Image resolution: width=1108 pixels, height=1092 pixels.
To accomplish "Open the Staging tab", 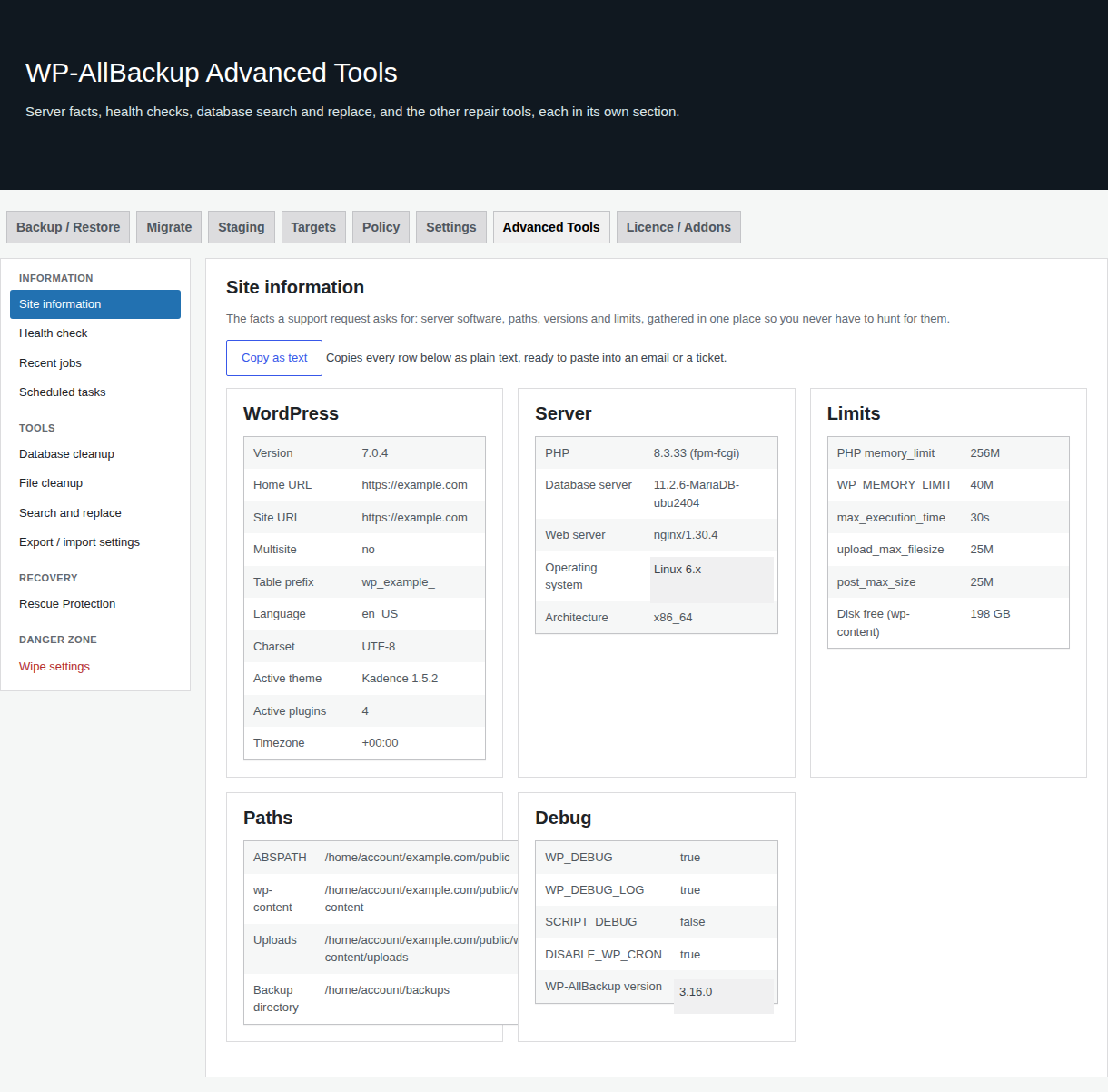I will tap(242, 227).
